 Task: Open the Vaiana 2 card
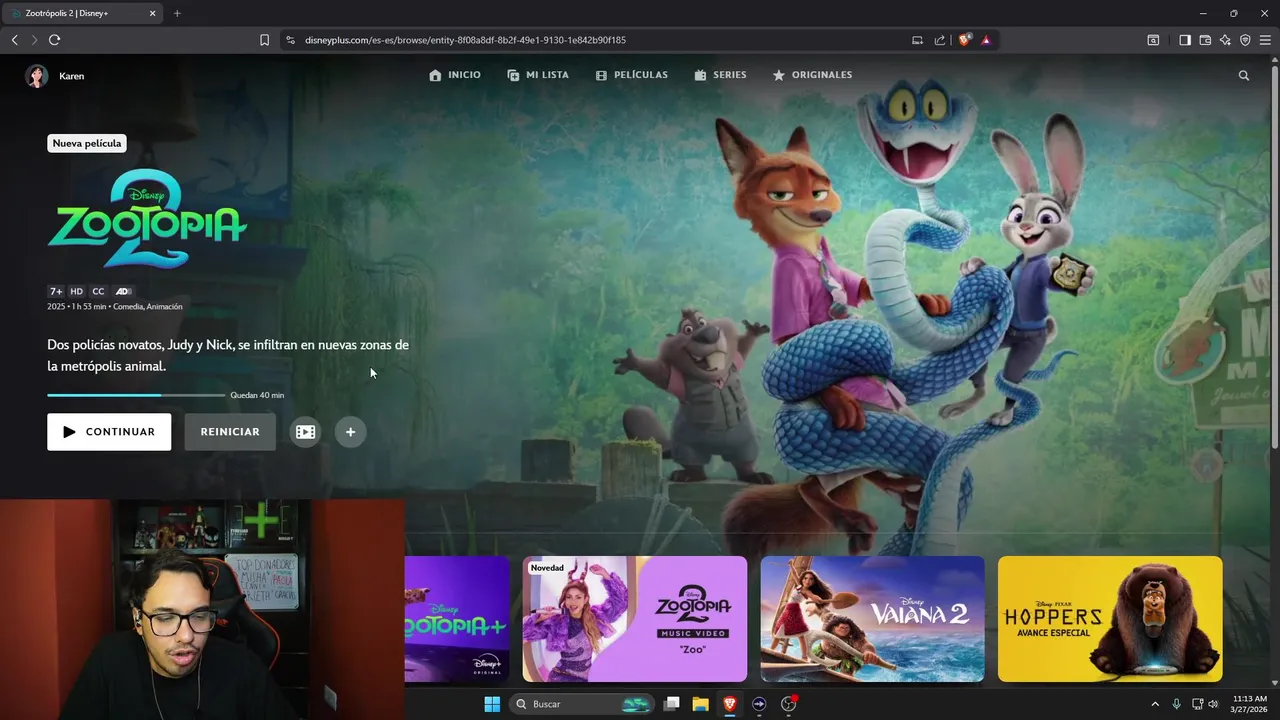pos(872,619)
